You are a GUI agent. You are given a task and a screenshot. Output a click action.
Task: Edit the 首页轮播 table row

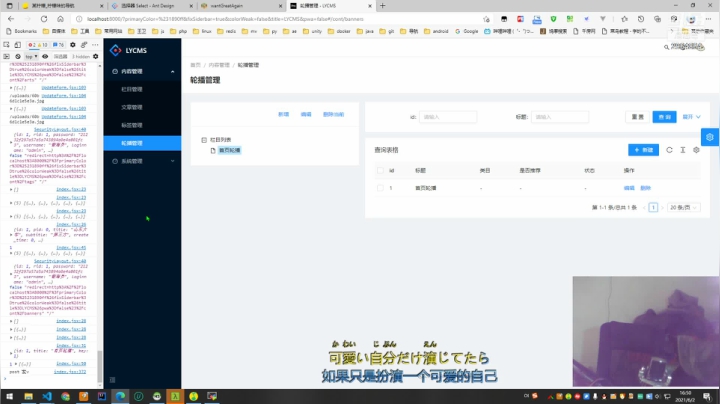pyautogui.click(x=629, y=188)
